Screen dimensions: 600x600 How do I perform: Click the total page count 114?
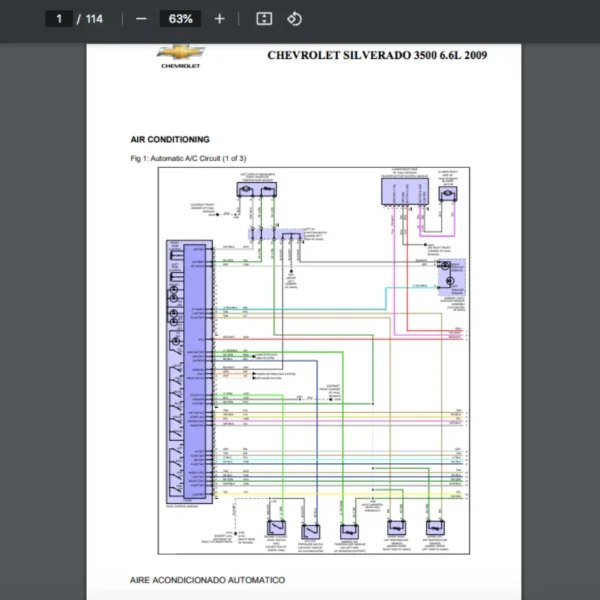click(94, 19)
